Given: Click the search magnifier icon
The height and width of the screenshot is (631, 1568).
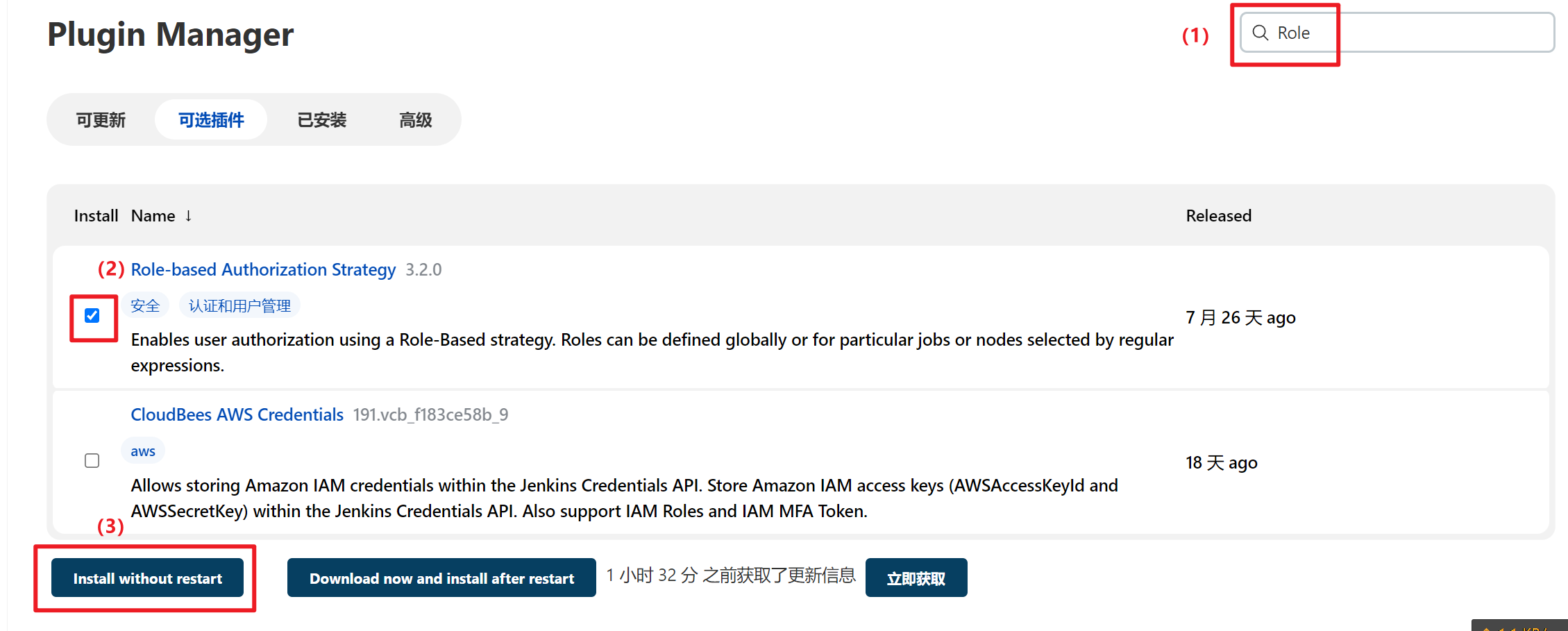Looking at the screenshot, I should coord(1262,32).
